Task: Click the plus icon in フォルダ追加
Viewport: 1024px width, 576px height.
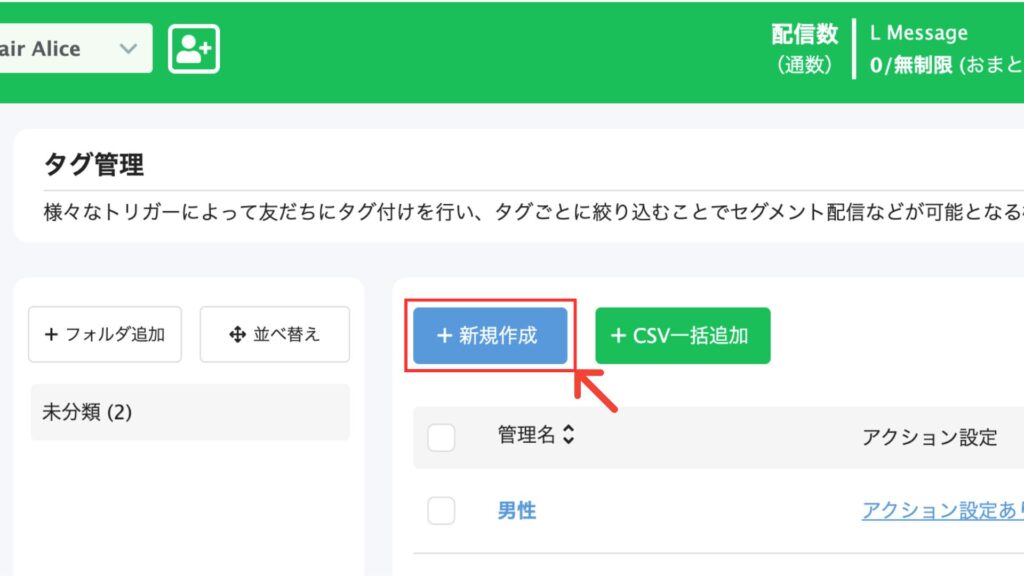Action: pos(51,334)
